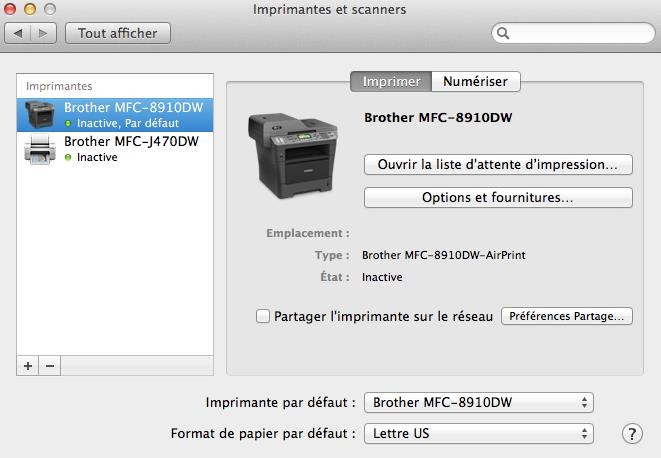Click the green status dot for MFC-J470DW
Image resolution: width=661 pixels, height=458 pixels.
point(68,157)
